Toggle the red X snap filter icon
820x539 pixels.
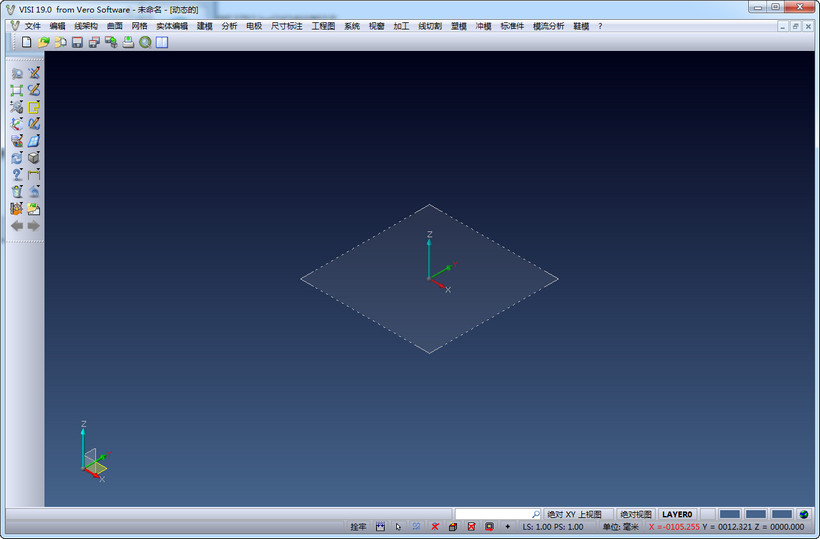[x=435, y=527]
